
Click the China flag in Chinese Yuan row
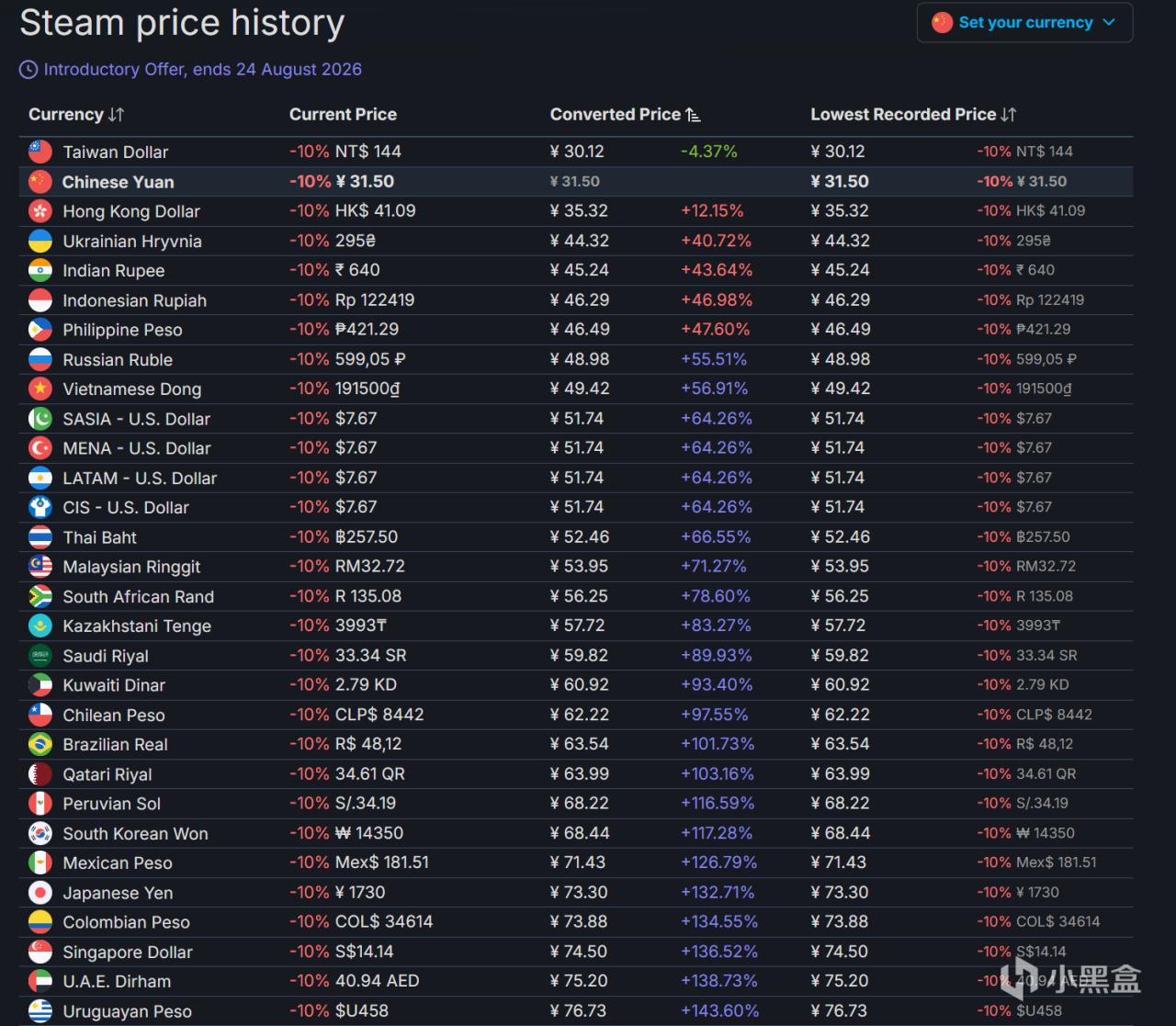(40, 182)
